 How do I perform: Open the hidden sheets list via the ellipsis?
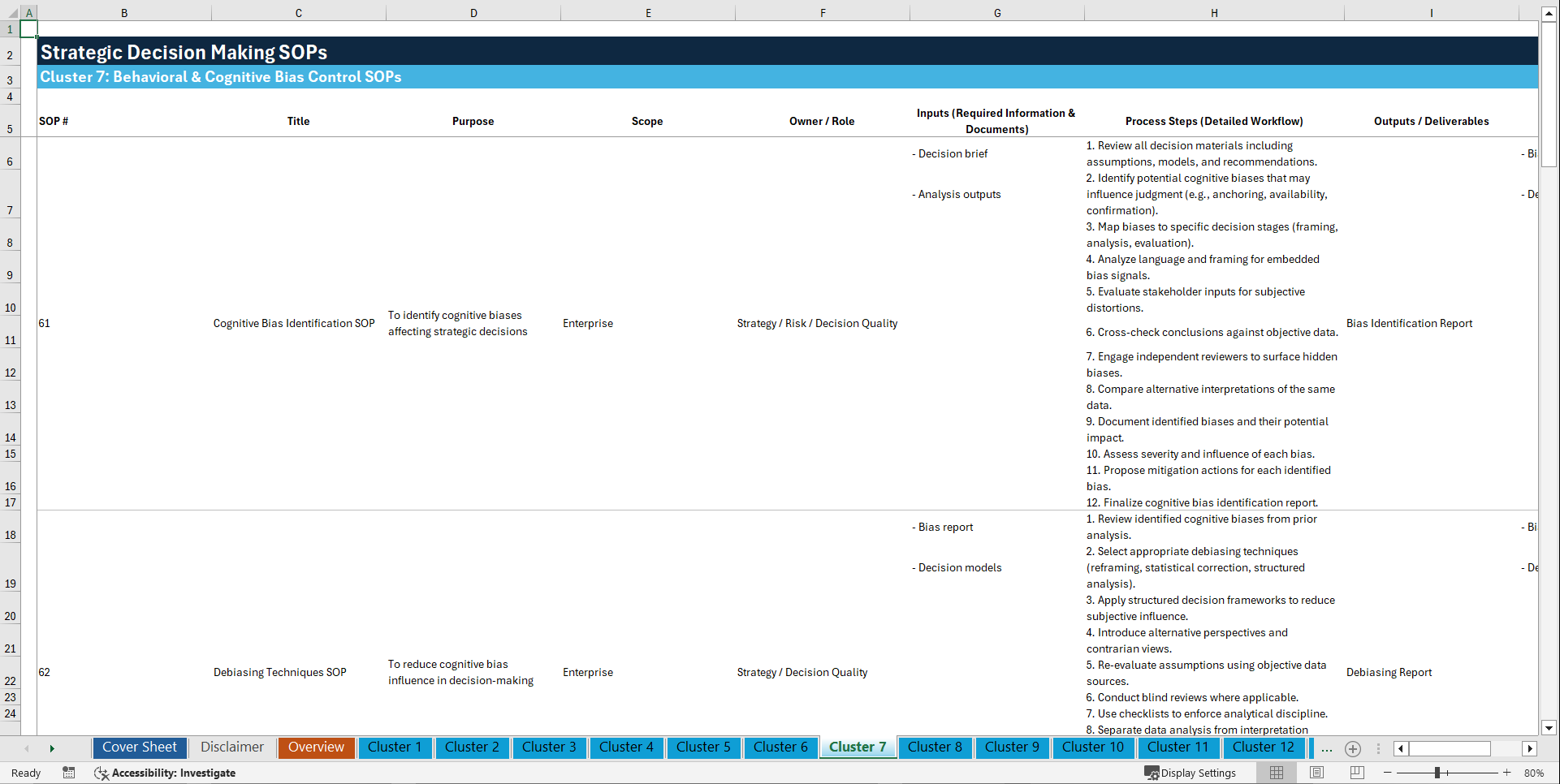pos(1327,748)
